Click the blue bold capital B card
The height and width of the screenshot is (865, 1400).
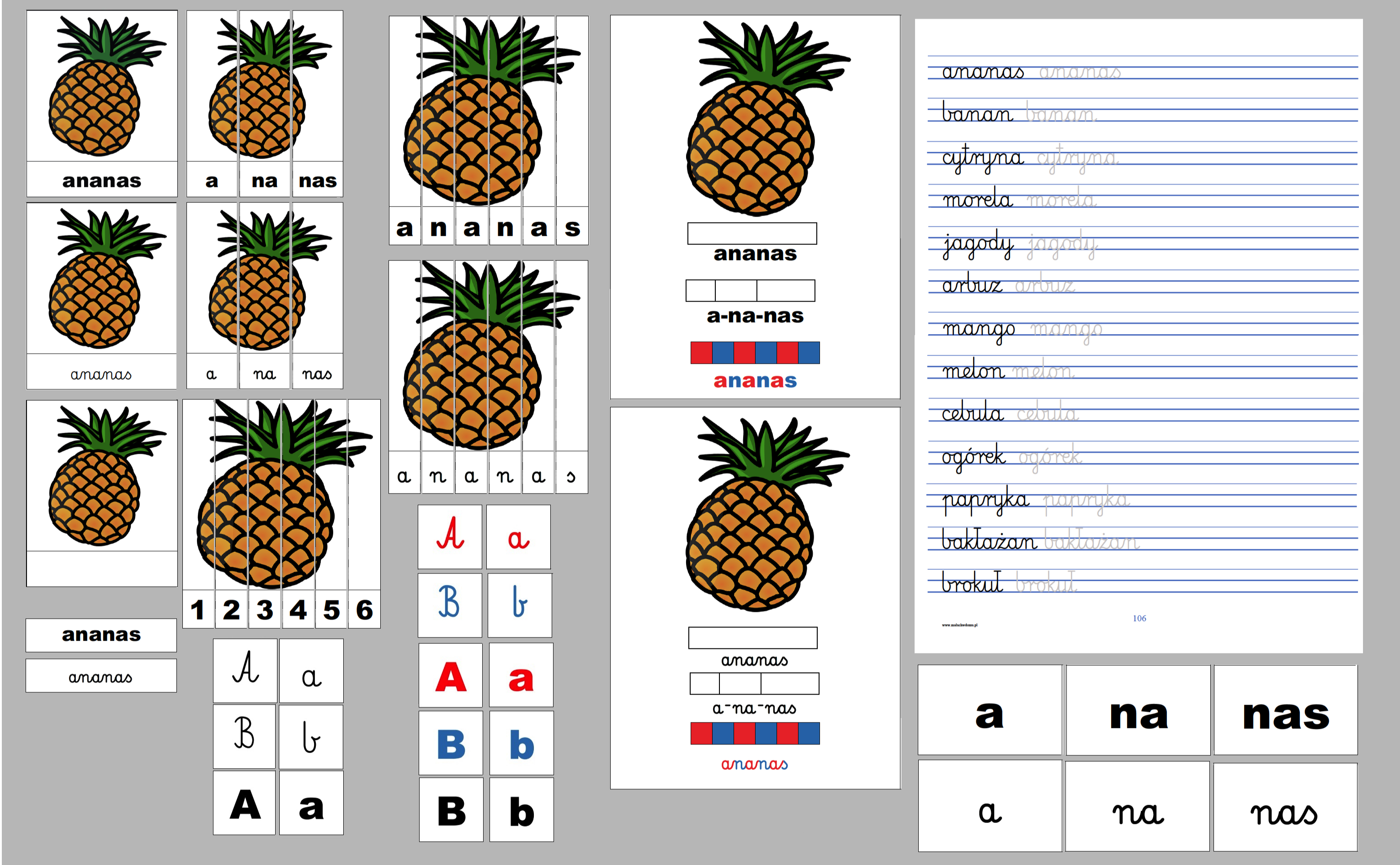(451, 743)
